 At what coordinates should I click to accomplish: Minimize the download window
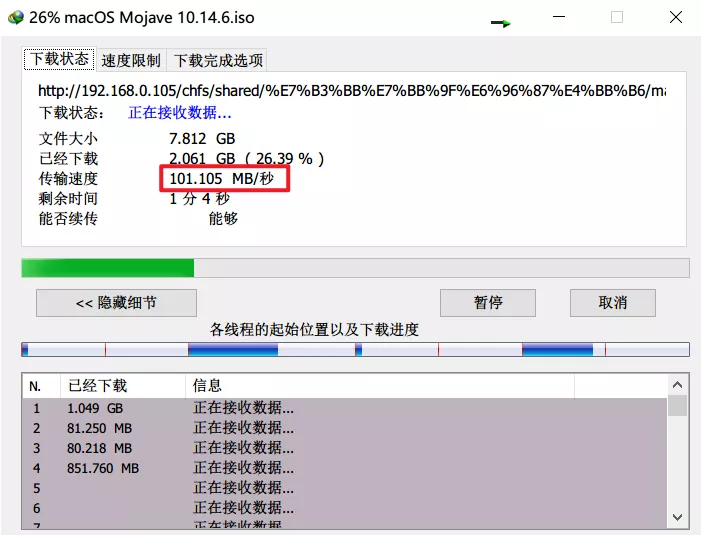click(x=559, y=17)
